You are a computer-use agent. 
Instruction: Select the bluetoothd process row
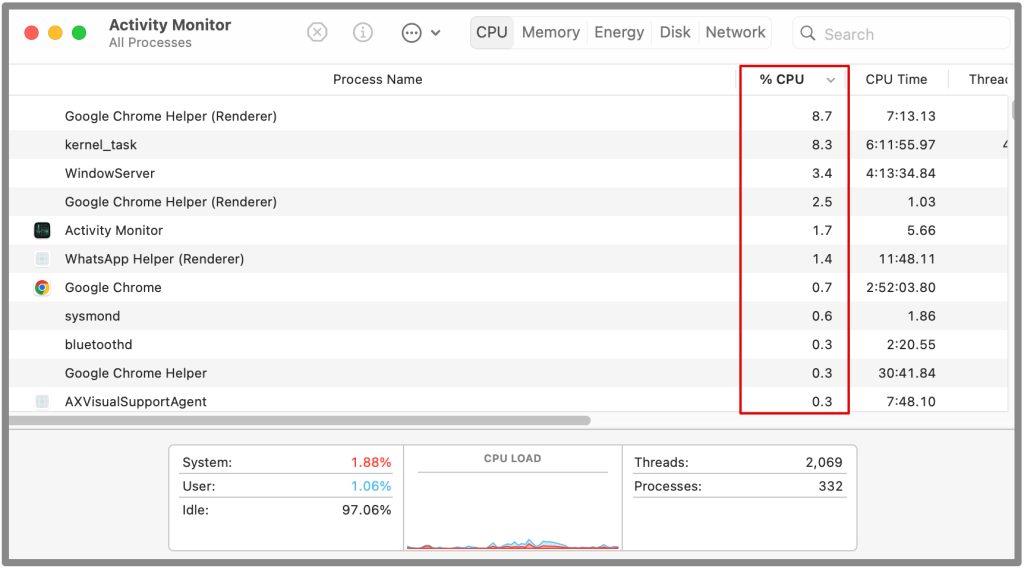pos(508,344)
